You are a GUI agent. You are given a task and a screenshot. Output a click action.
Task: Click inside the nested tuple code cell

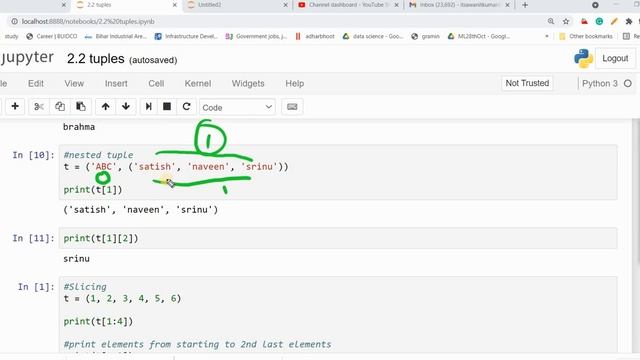(338, 172)
